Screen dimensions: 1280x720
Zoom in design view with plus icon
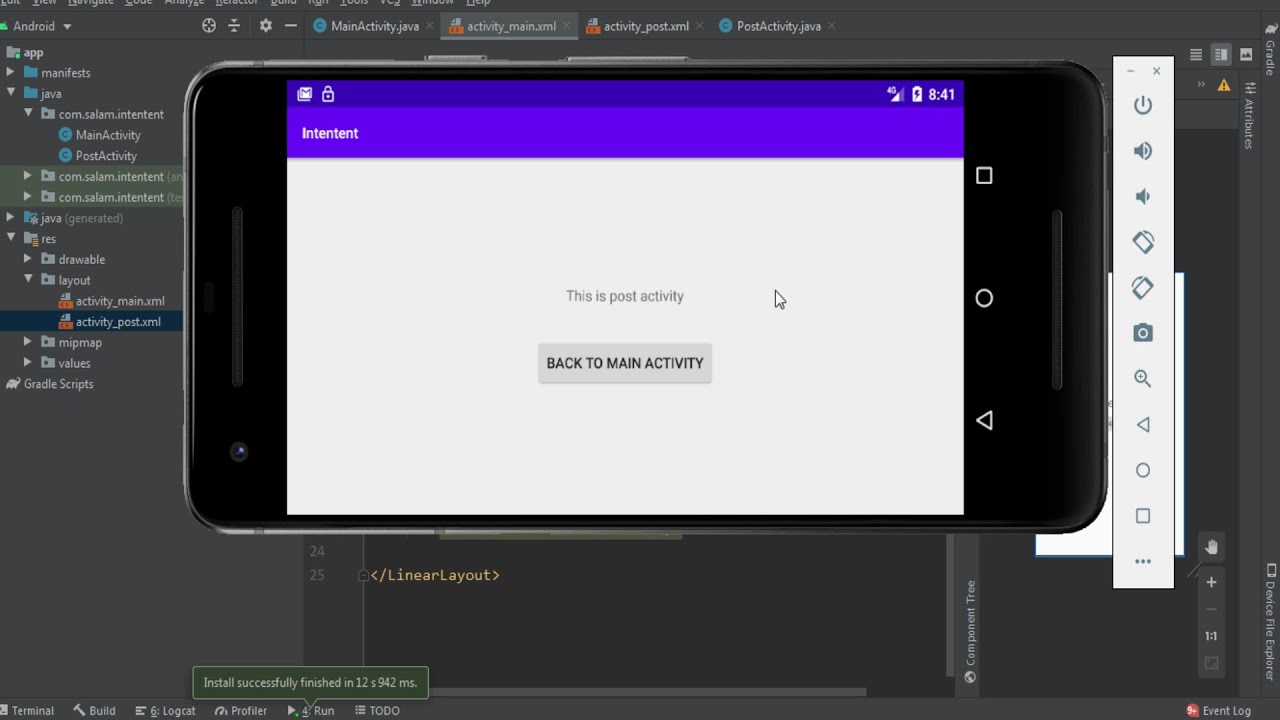(1211, 582)
